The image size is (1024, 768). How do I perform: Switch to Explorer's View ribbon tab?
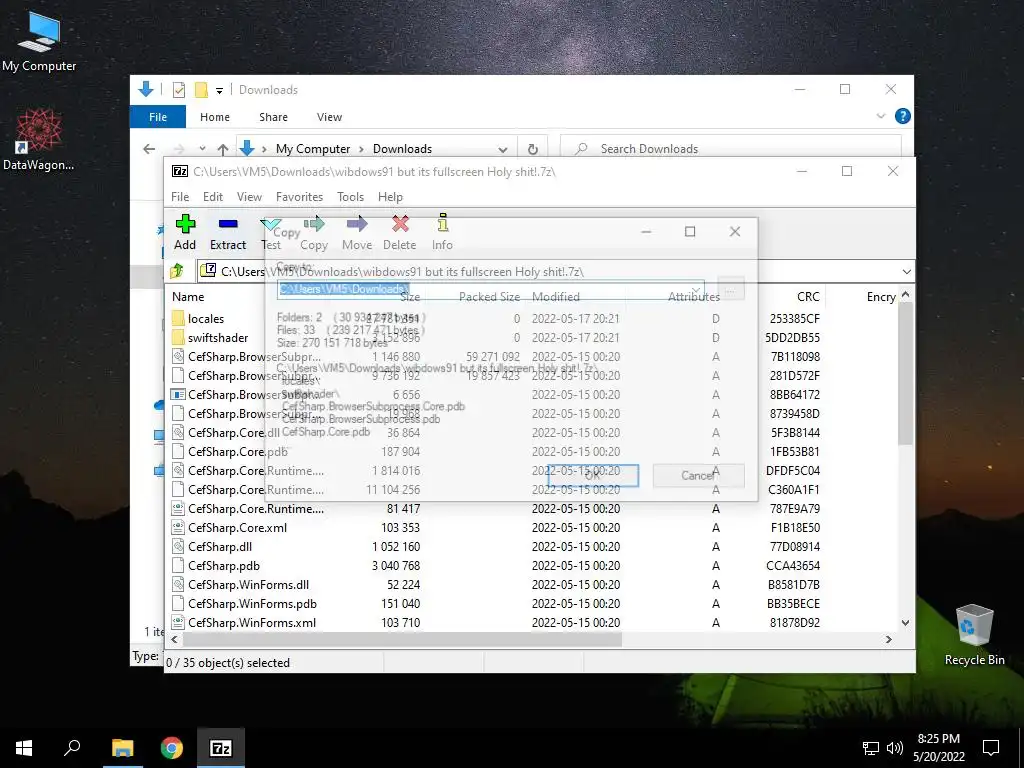329,117
